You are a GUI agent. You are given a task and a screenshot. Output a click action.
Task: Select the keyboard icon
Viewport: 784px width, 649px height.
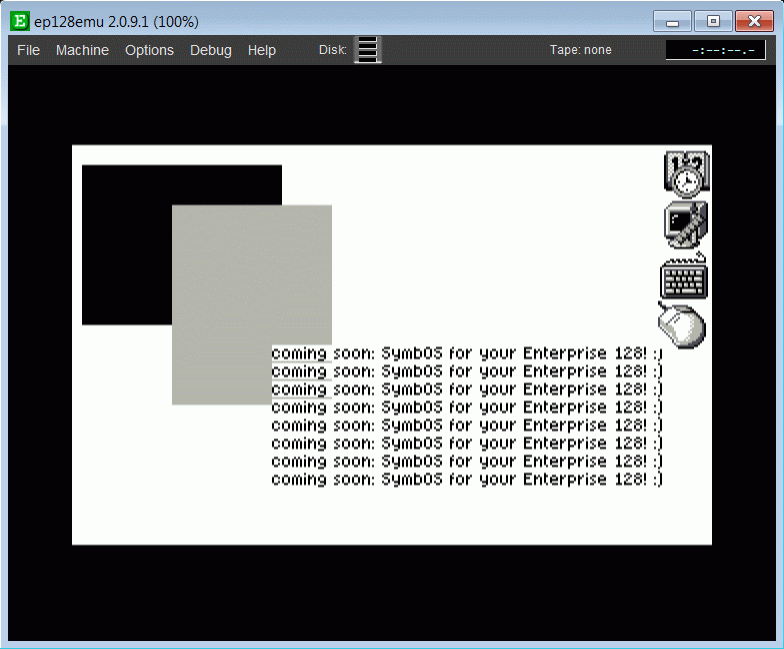(x=685, y=277)
